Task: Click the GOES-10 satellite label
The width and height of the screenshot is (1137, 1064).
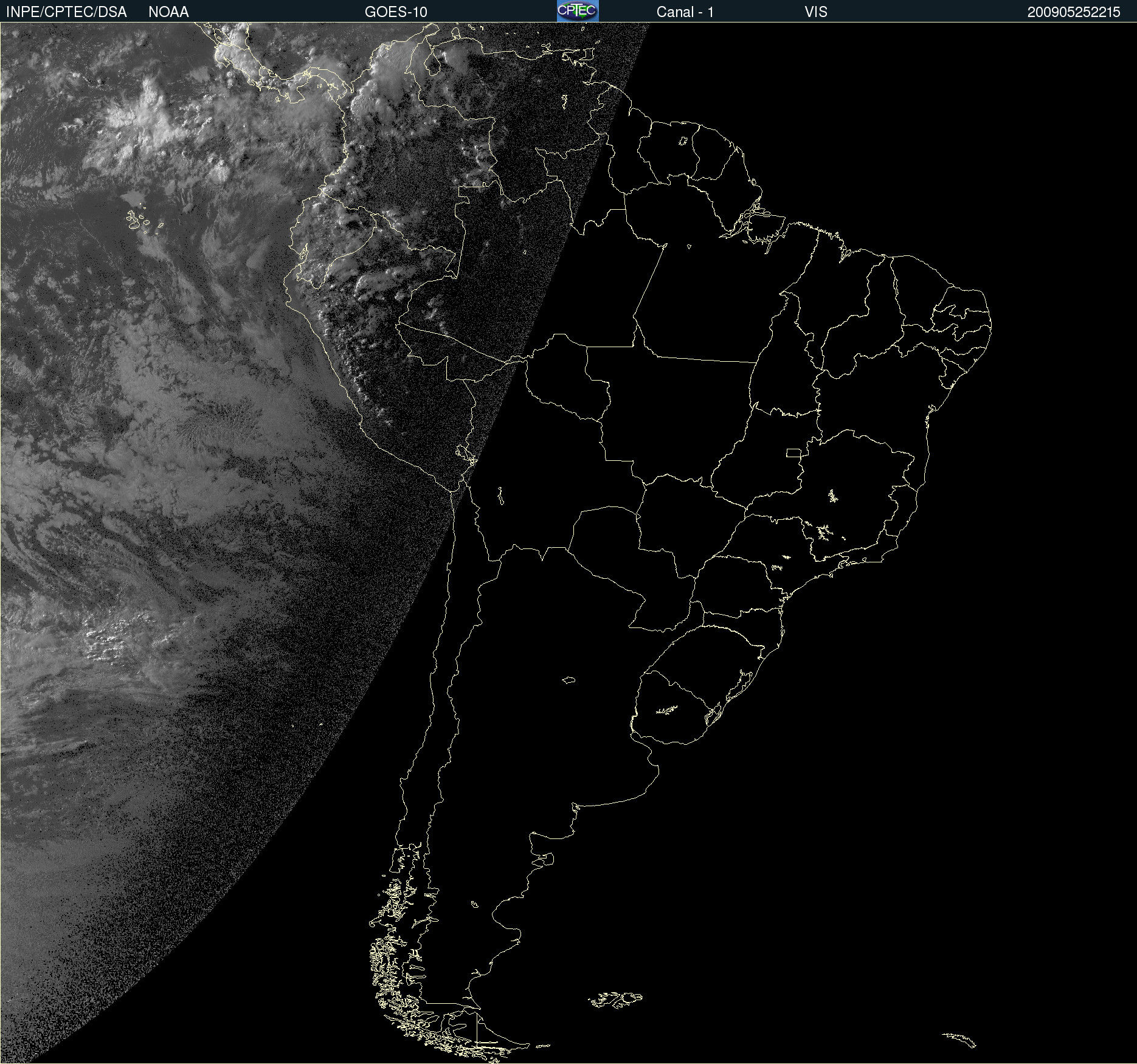Action: (396, 12)
